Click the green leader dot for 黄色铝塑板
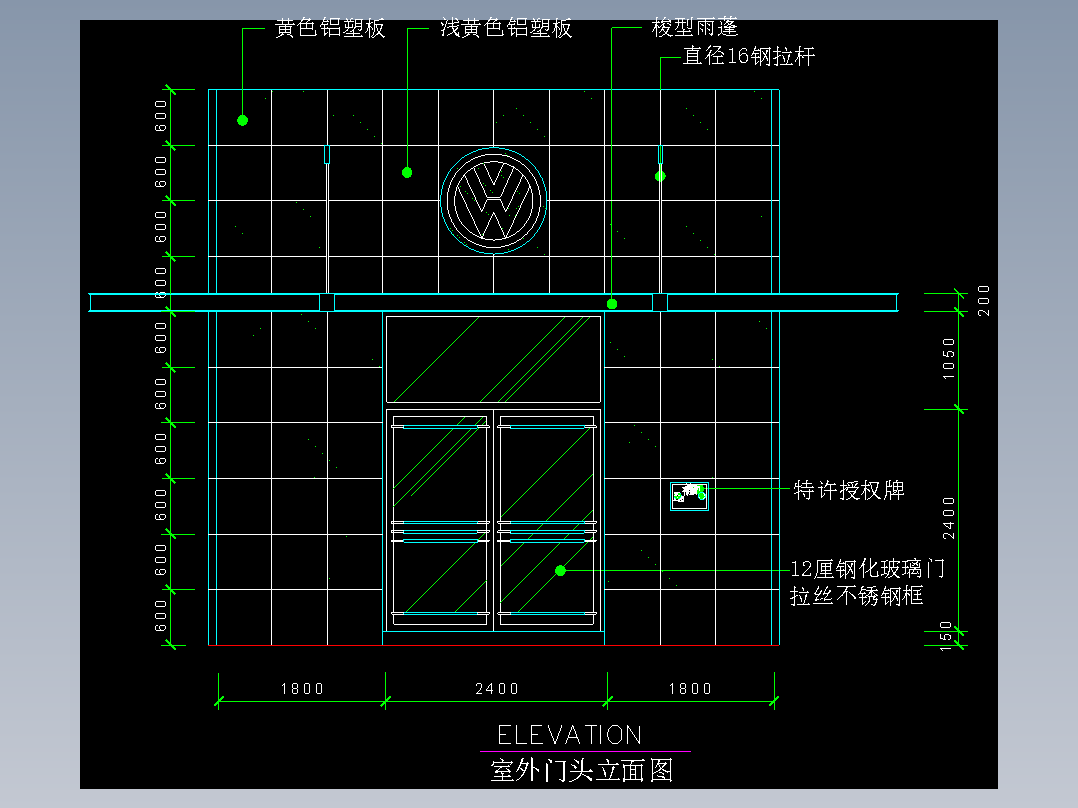This screenshot has height=808, width=1078. point(243,120)
